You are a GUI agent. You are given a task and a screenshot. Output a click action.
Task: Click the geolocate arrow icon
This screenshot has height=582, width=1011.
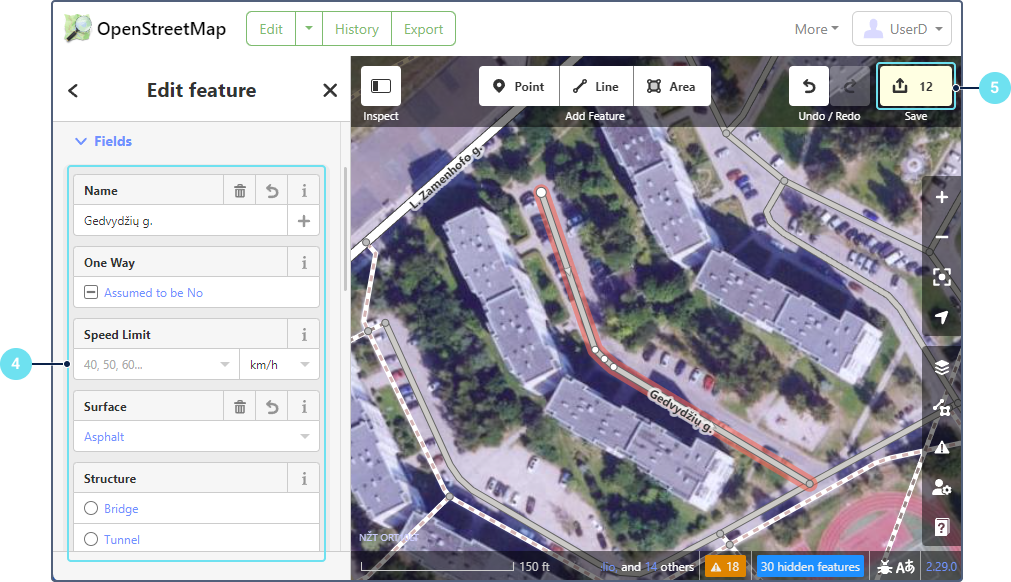point(941,317)
